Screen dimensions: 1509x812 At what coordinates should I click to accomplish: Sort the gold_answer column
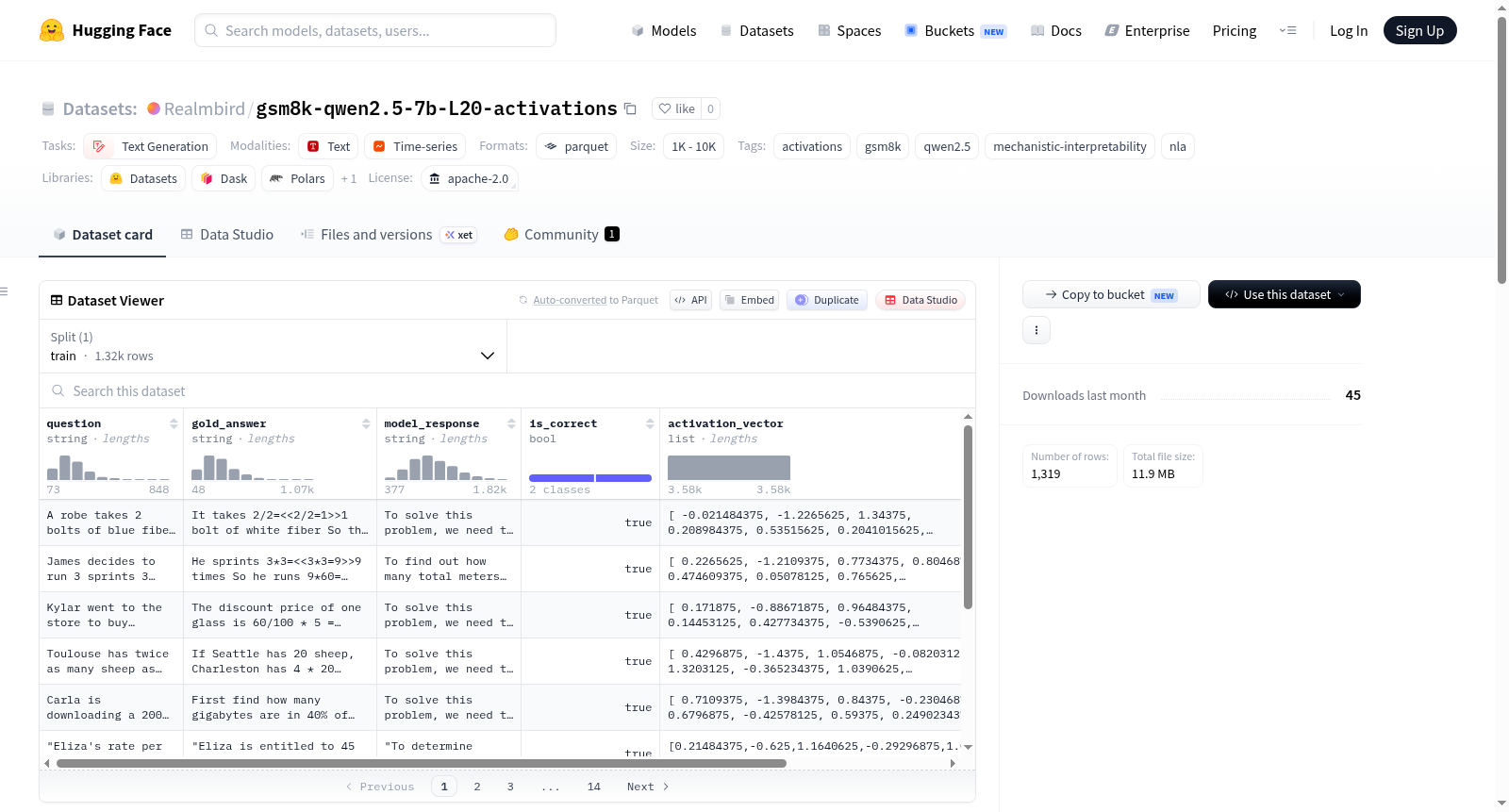(x=366, y=423)
